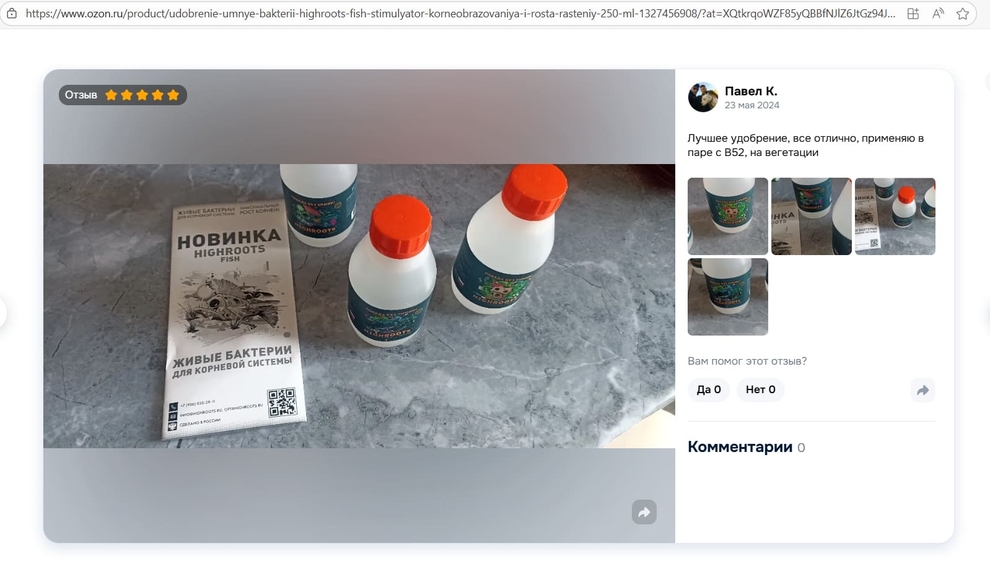This screenshot has height=582, width=990.
Task: Click the Отзыв five-star rating badge
Action: (122, 95)
